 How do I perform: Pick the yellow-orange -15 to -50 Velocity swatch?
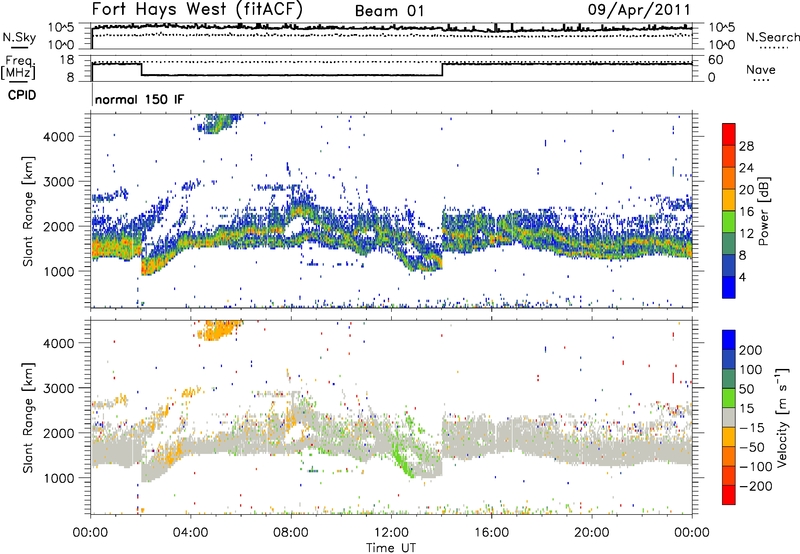[x=729, y=437]
